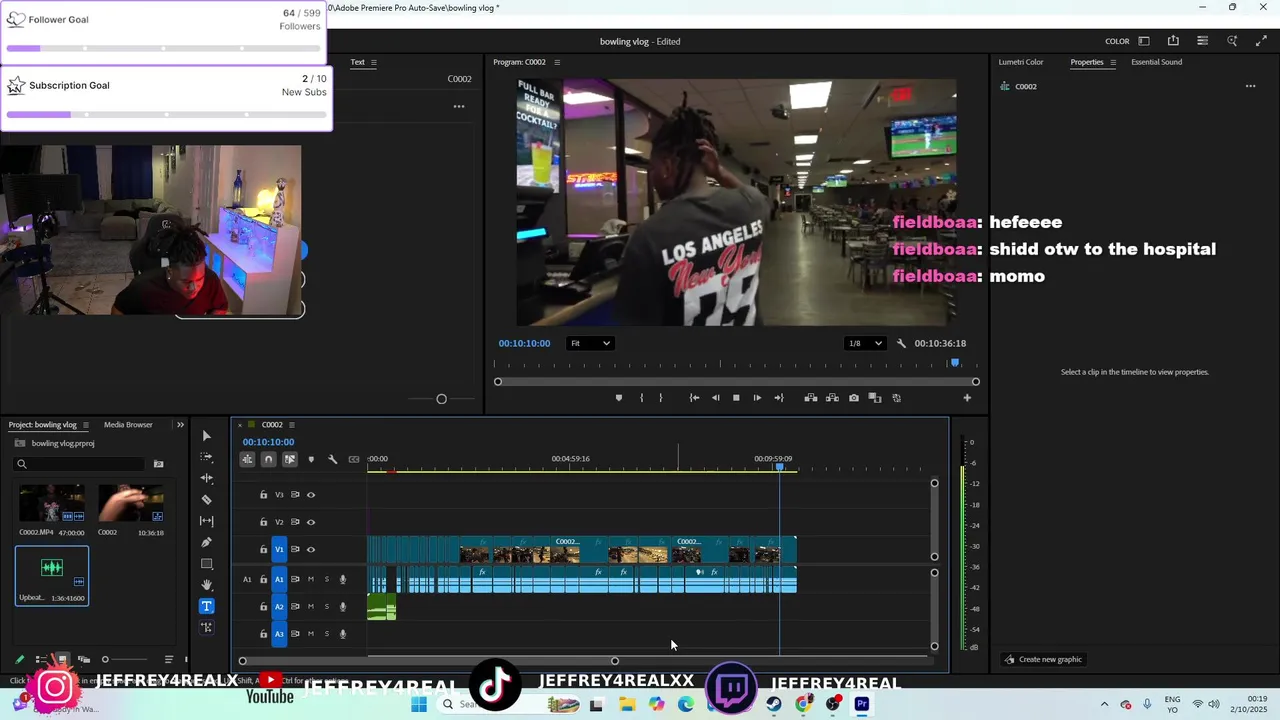Mute audio track A1
Viewport: 1280px width, 720px height.
tap(311, 579)
